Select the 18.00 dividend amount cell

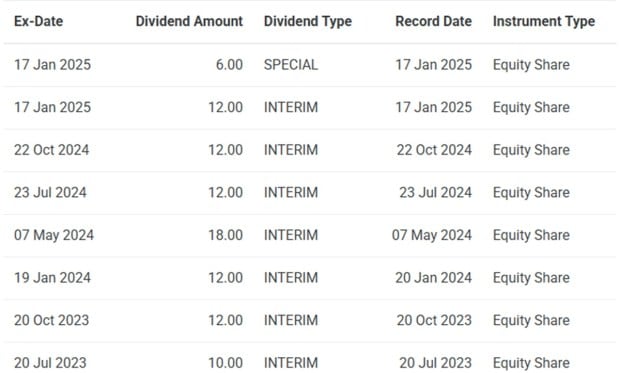click(225, 235)
